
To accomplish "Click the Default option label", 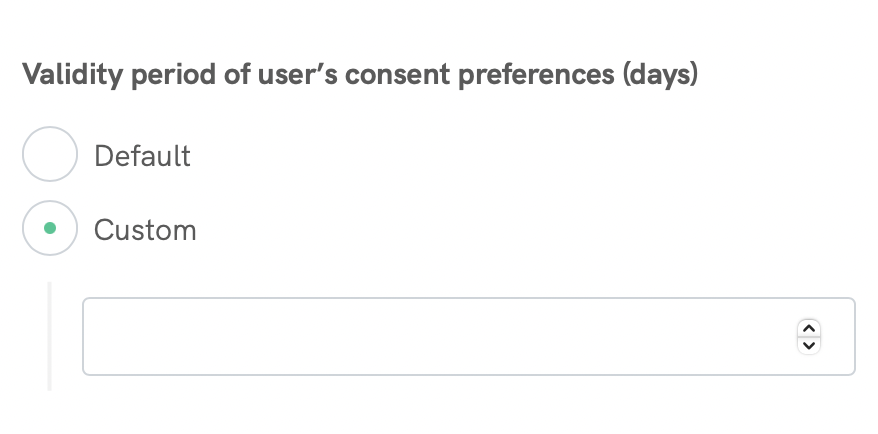I will 142,156.
